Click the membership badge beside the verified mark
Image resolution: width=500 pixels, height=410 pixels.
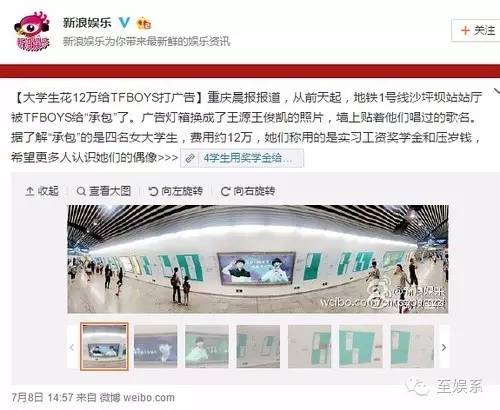(x=144, y=23)
